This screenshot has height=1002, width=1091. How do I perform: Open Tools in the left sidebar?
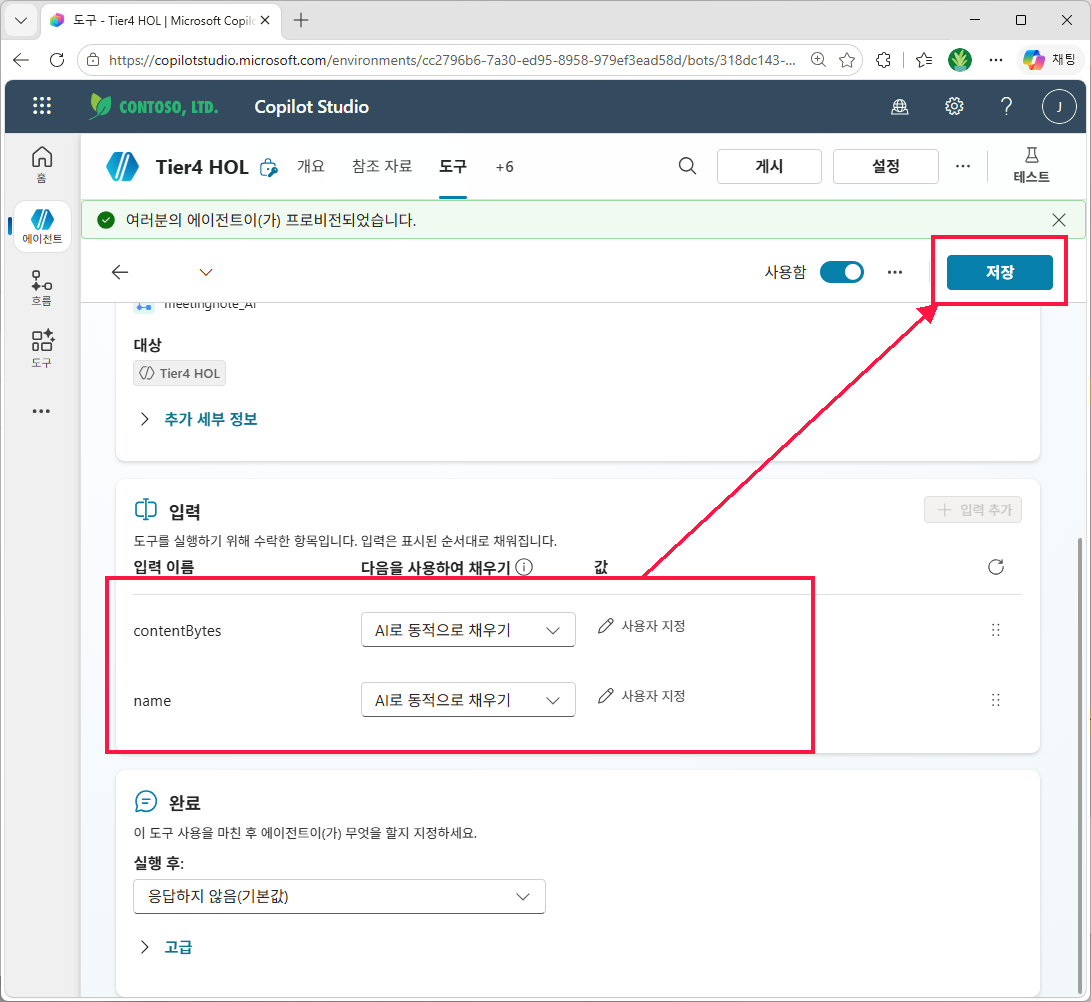tap(42, 349)
